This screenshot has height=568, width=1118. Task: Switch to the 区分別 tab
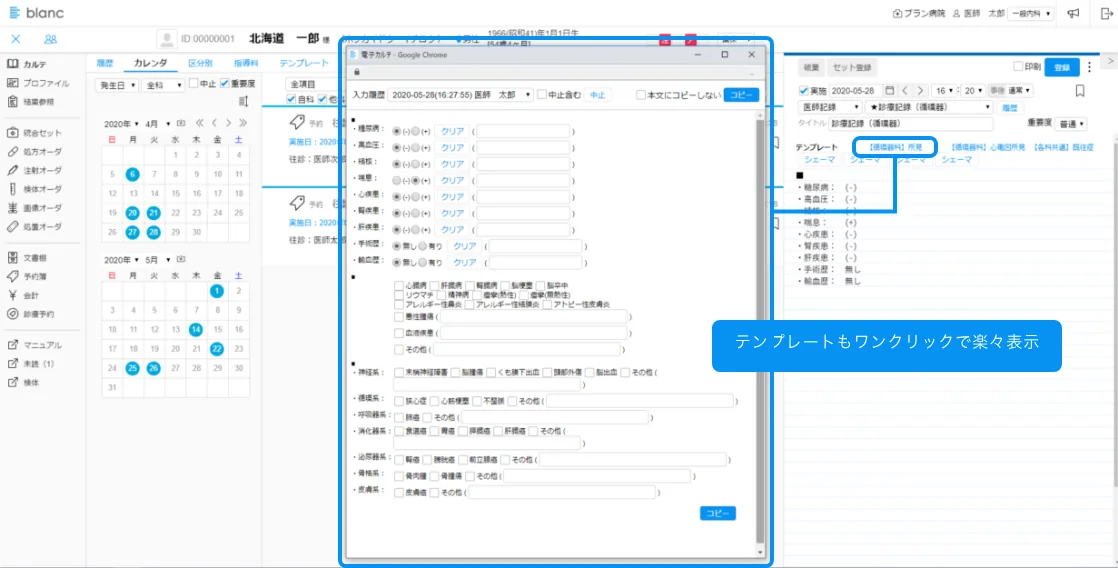tap(200, 63)
